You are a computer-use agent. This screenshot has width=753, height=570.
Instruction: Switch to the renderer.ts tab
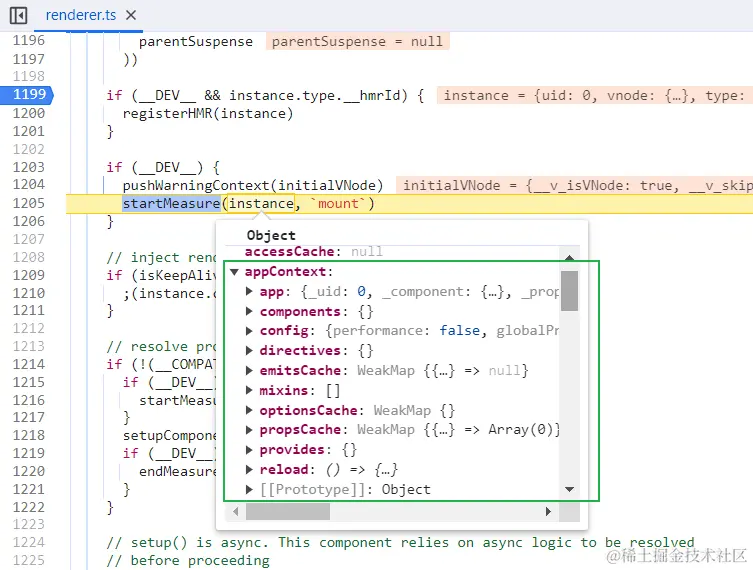81,15
